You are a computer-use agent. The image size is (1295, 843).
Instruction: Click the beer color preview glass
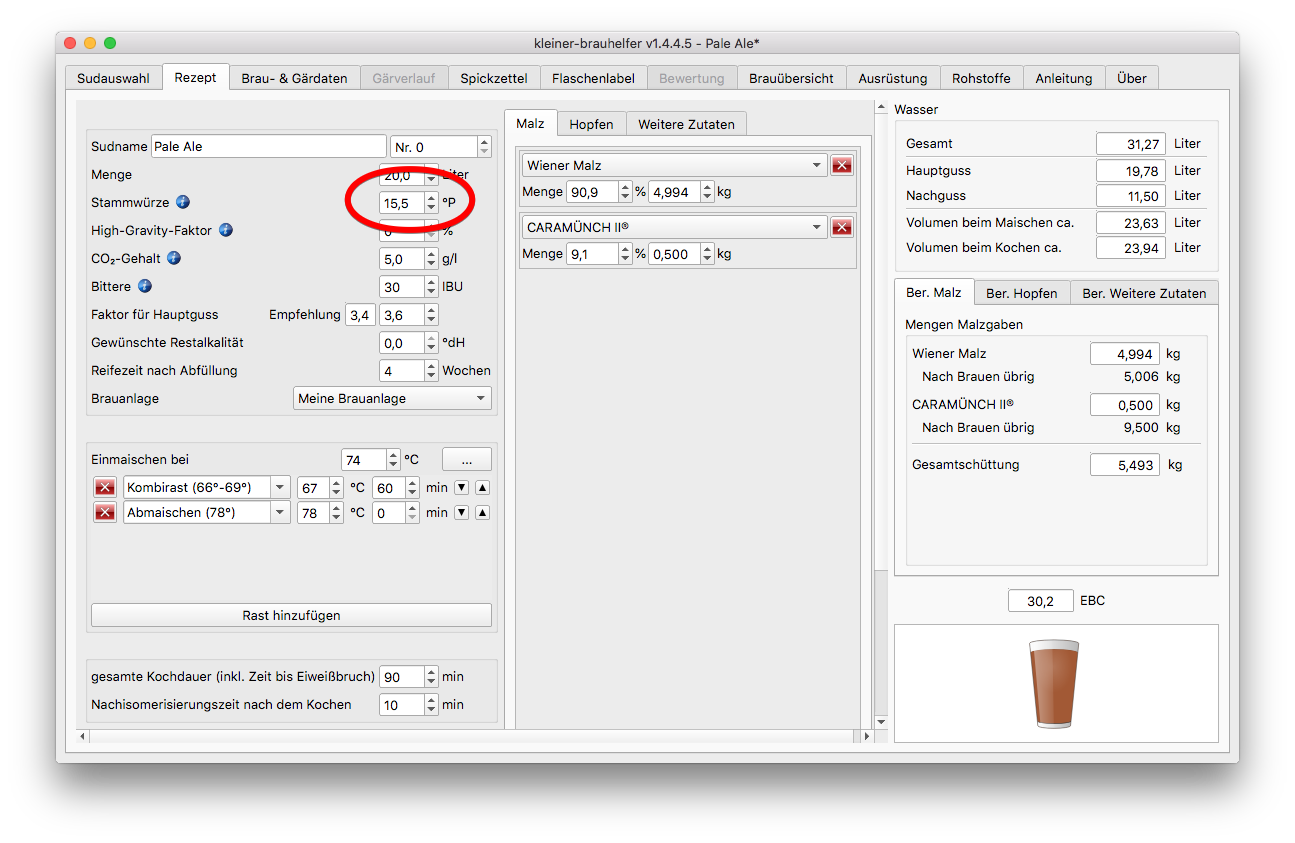tap(1054, 684)
